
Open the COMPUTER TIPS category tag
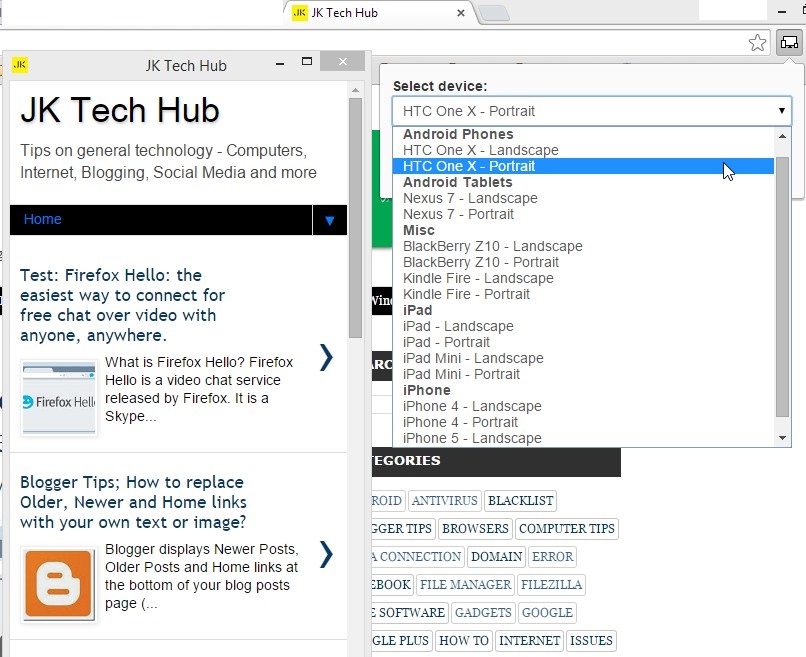(566, 528)
